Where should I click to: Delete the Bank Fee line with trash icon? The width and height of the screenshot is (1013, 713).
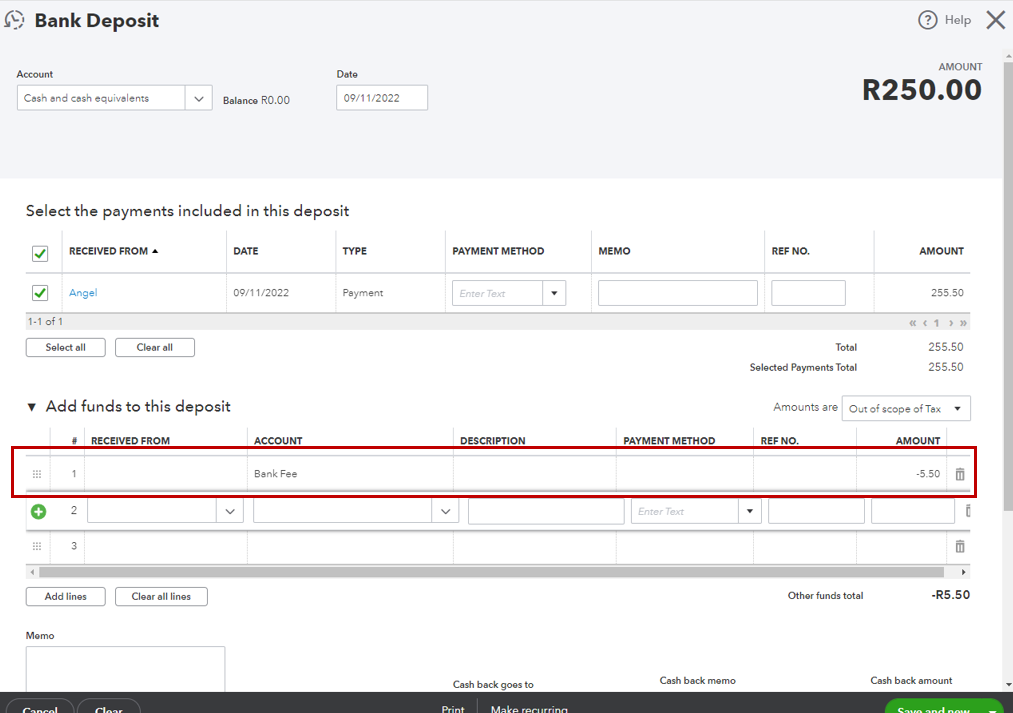pyautogui.click(x=960, y=474)
